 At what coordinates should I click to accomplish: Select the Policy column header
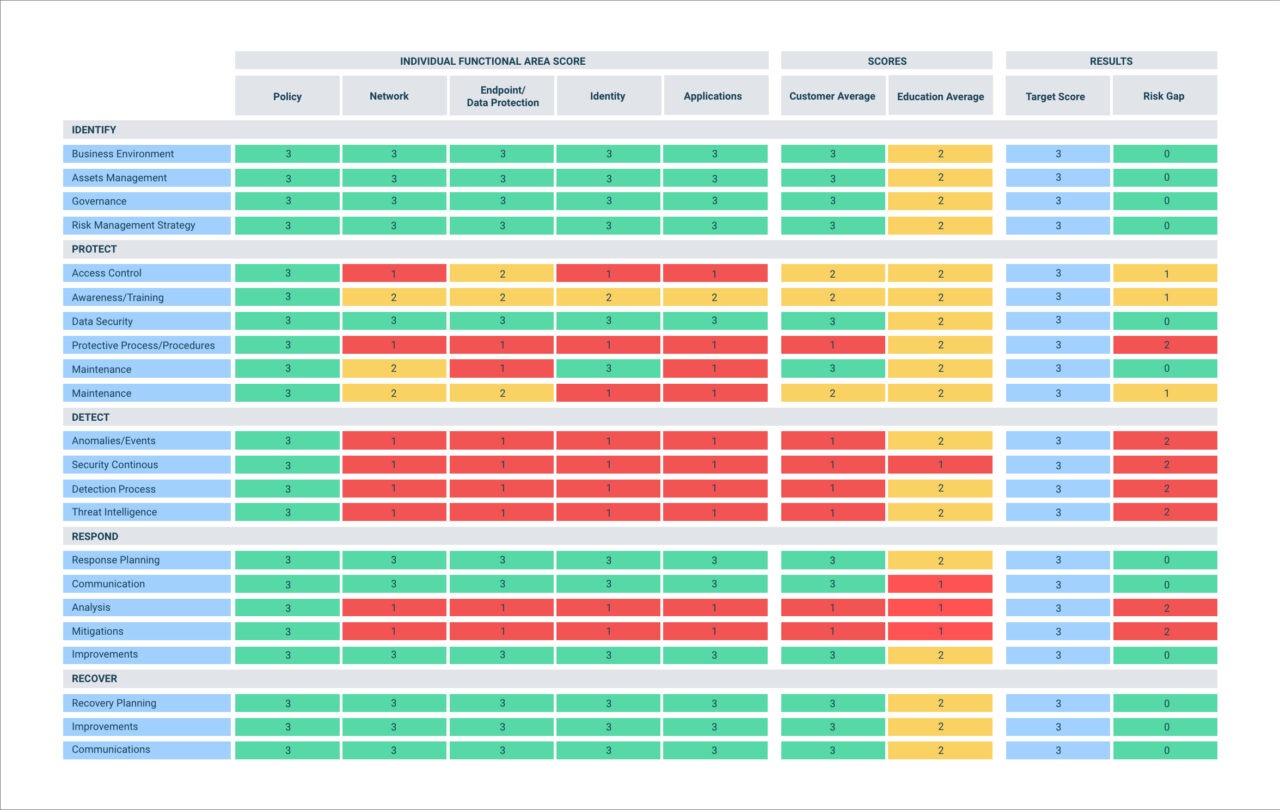(x=287, y=96)
